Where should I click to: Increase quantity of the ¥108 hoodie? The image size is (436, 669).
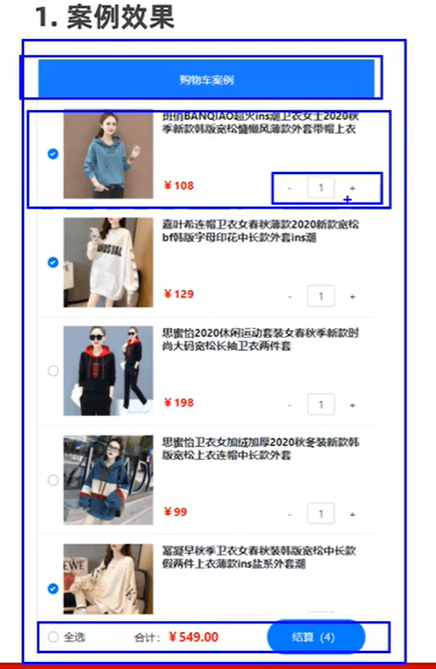pyautogui.click(x=352, y=188)
